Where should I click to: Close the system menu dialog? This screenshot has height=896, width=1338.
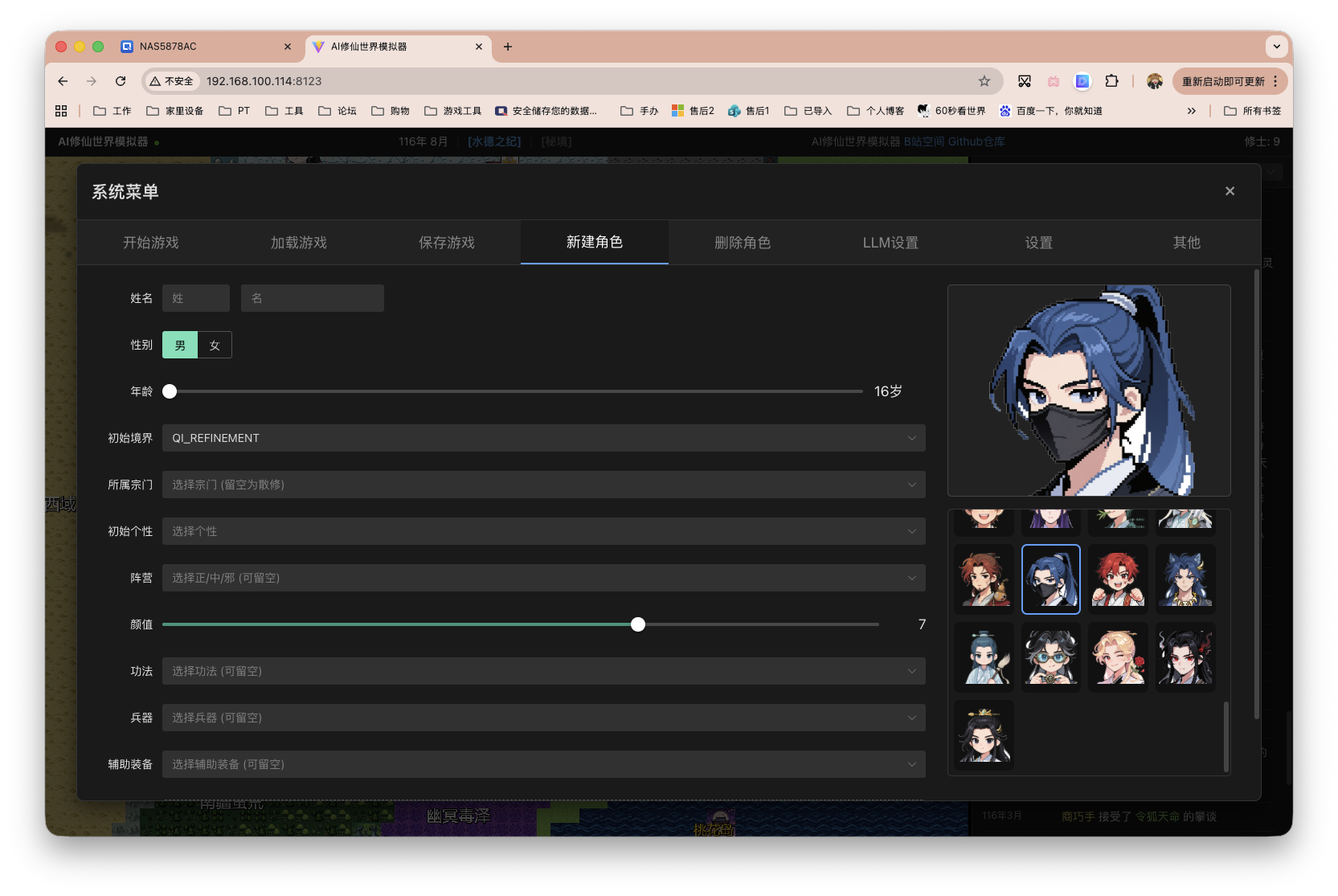[1230, 191]
